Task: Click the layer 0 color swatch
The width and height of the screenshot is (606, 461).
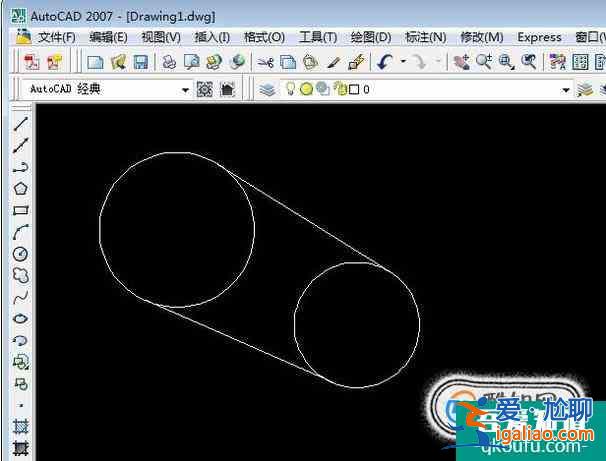Action: coord(353,90)
